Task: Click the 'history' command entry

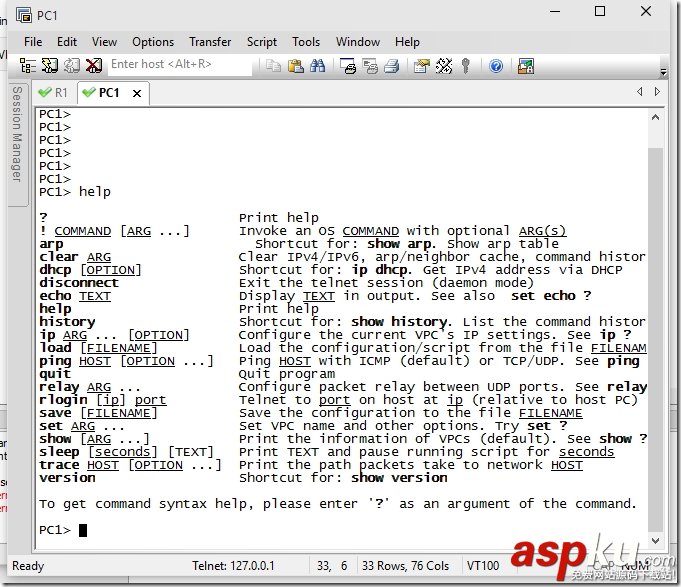Action: (67, 322)
